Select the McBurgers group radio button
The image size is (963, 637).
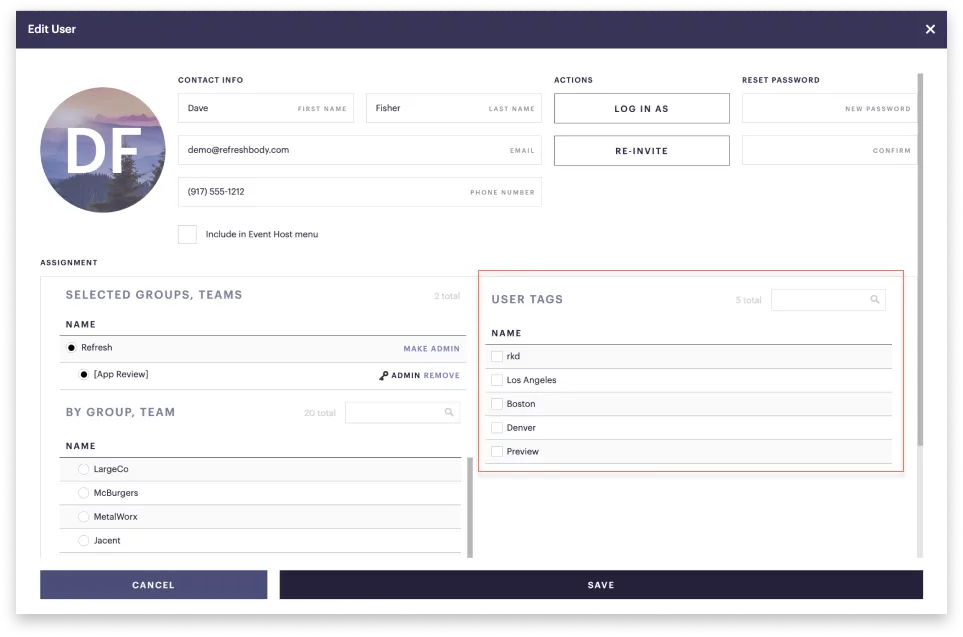pyautogui.click(x=84, y=493)
